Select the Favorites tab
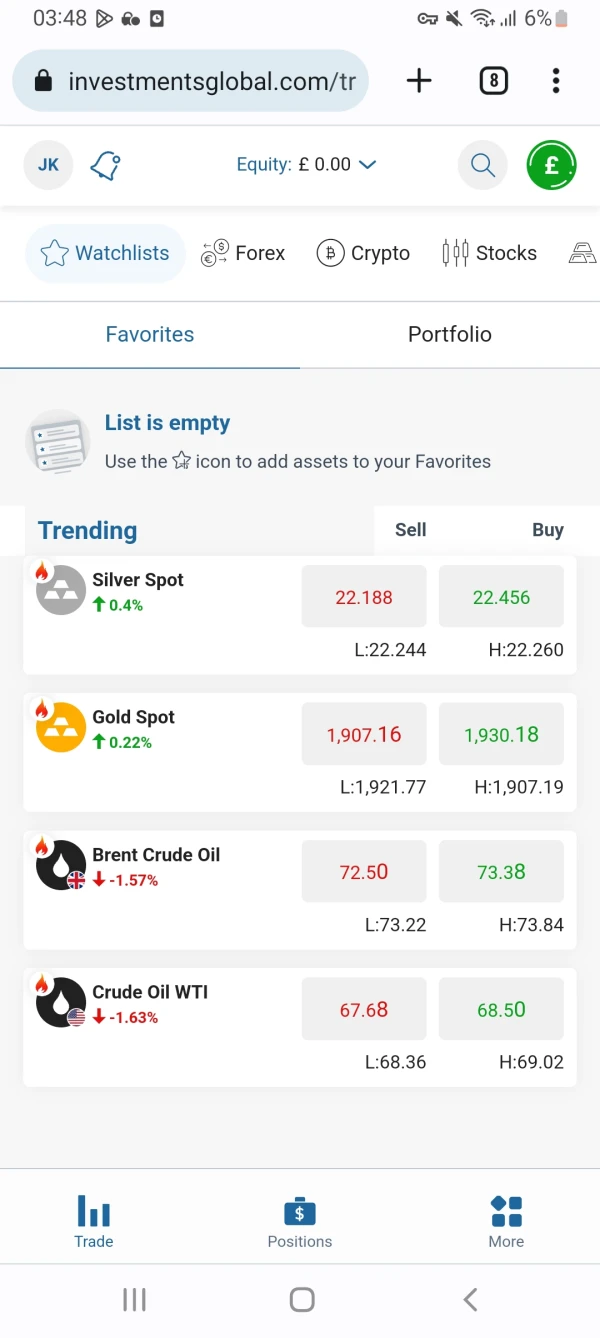Screen dimensions: 600x1338 tap(150, 334)
